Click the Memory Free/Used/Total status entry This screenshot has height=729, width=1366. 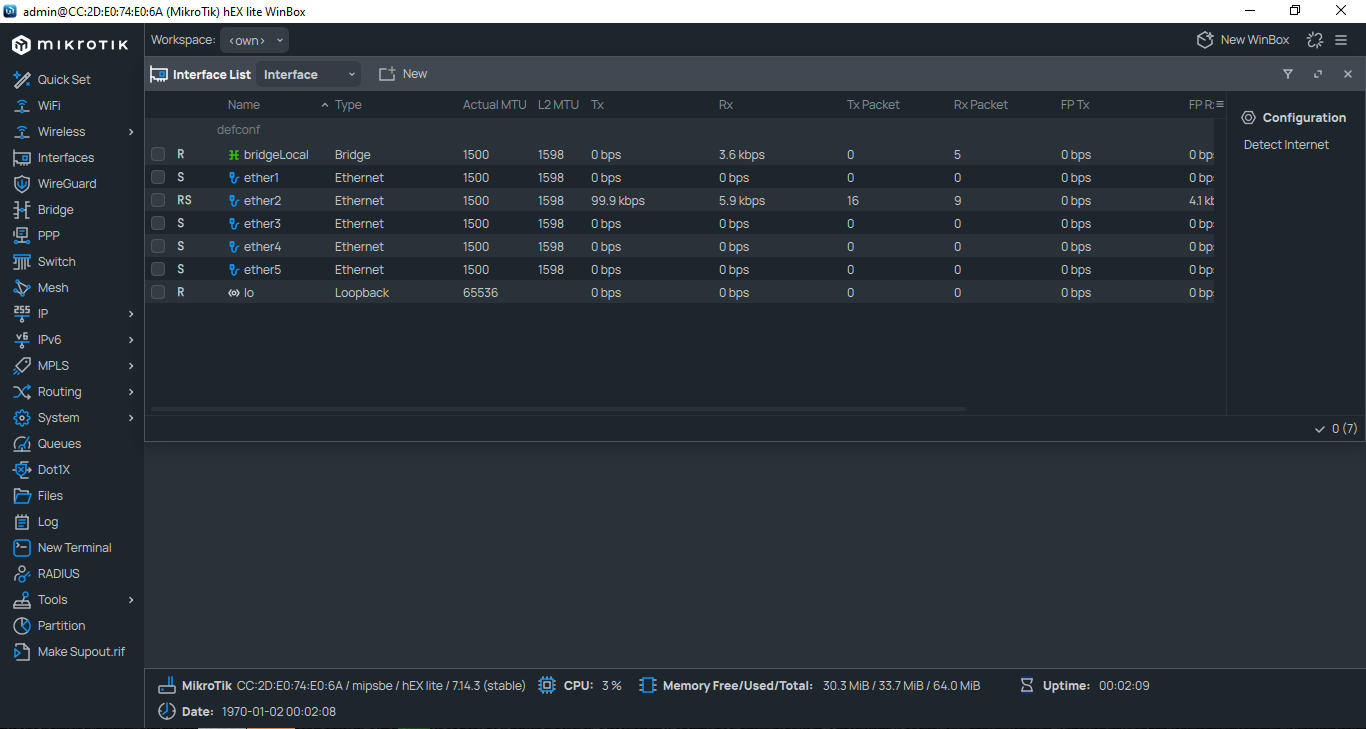click(x=810, y=686)
